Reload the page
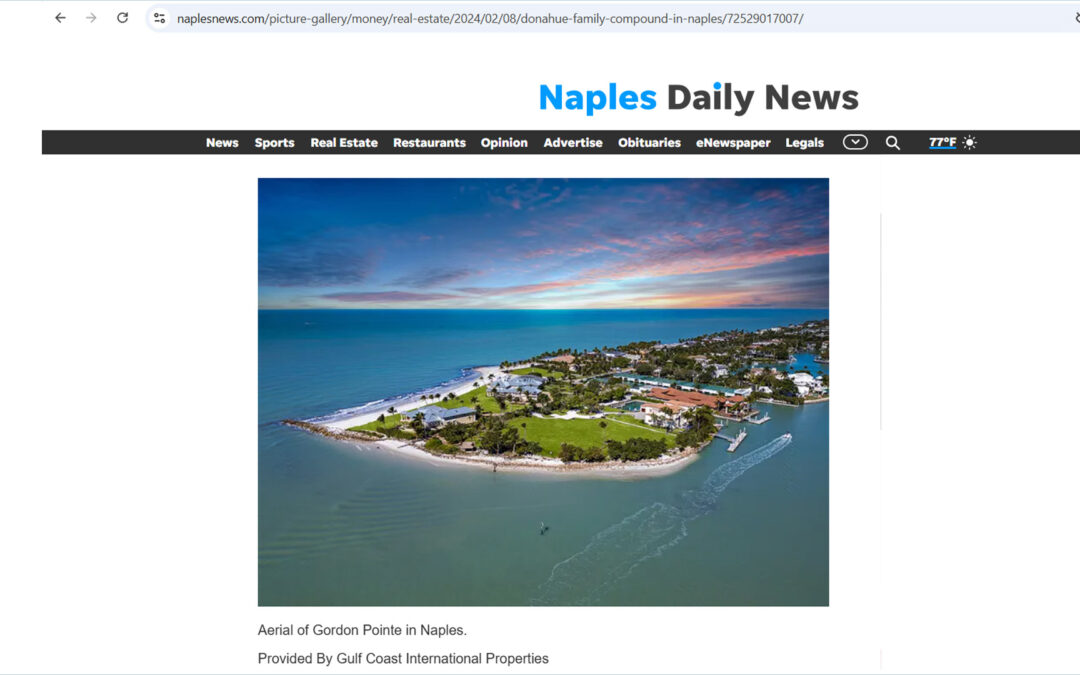1080x675 pixels. 123,17
